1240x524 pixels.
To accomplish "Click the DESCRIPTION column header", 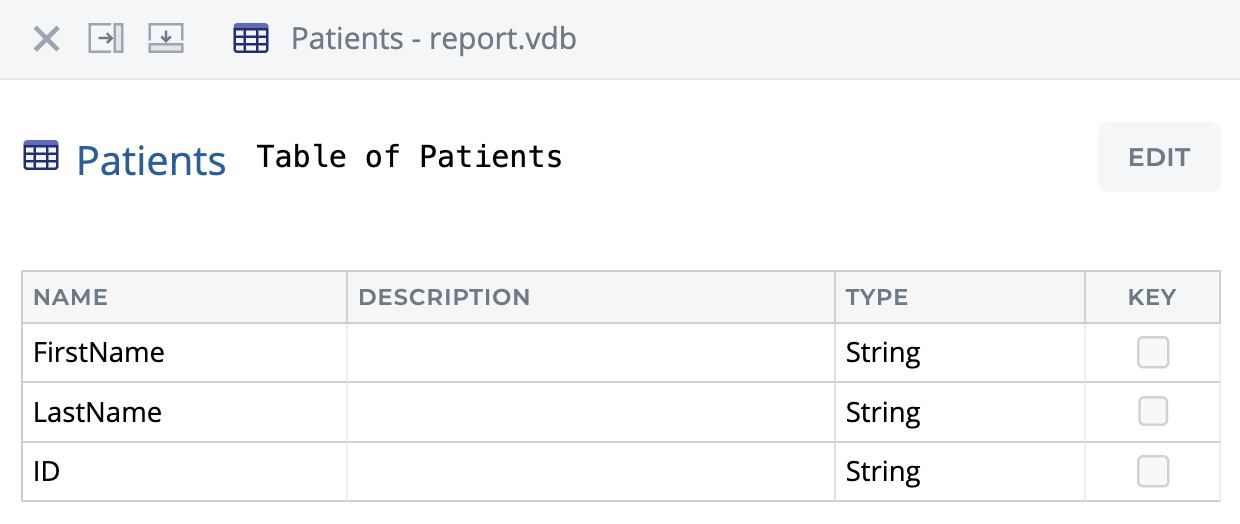I will coord(444,297).
